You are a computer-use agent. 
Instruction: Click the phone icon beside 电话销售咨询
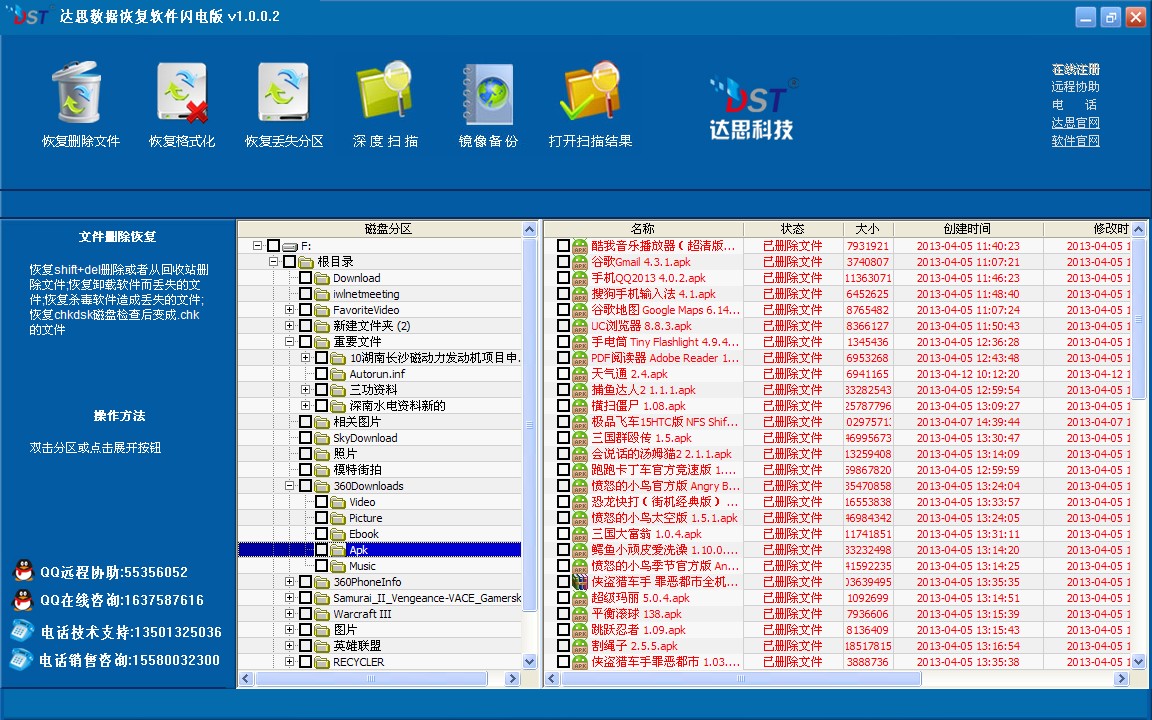[21, 659]
